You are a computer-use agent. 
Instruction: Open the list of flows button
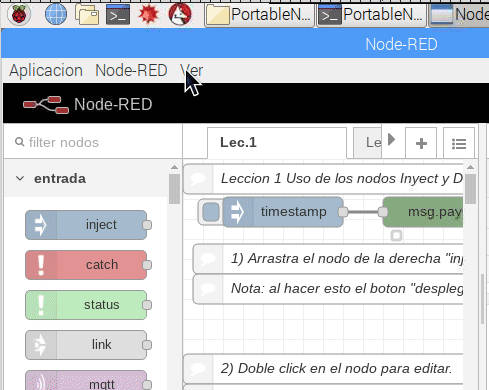pos(459,143)
